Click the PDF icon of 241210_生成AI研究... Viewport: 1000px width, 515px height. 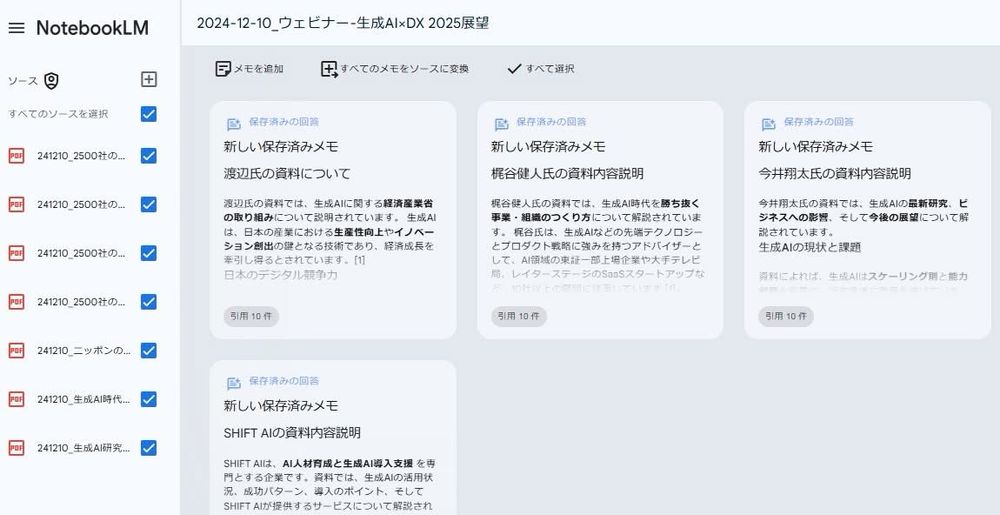coord(17,447)
